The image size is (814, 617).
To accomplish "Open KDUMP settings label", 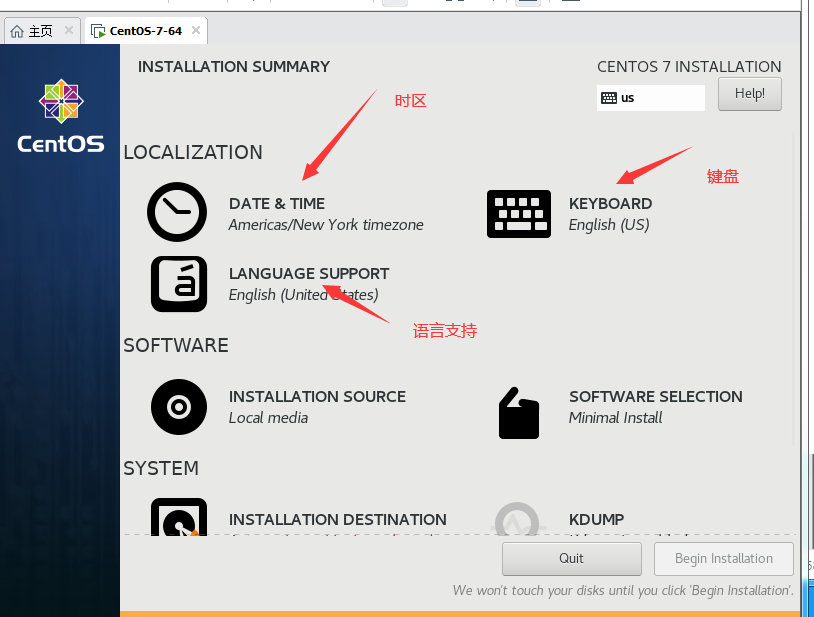I will tap(596, 519).
